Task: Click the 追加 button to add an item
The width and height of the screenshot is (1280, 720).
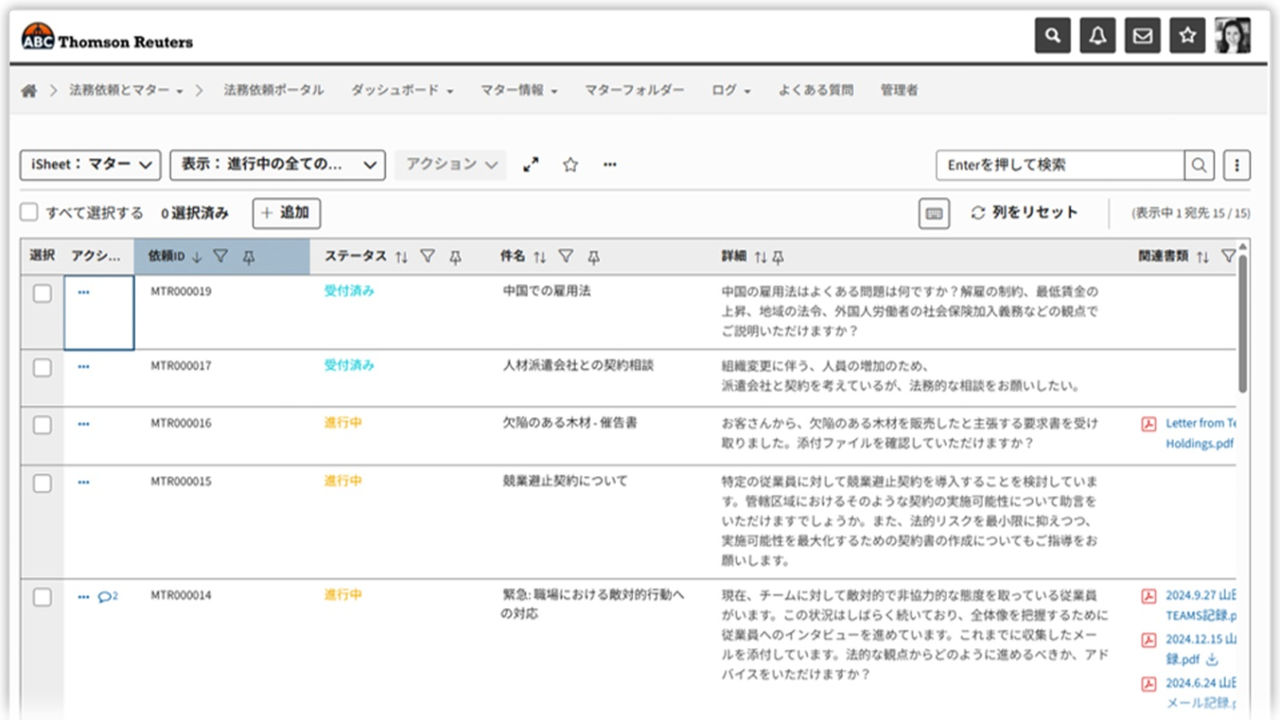Action: (286, 213)
